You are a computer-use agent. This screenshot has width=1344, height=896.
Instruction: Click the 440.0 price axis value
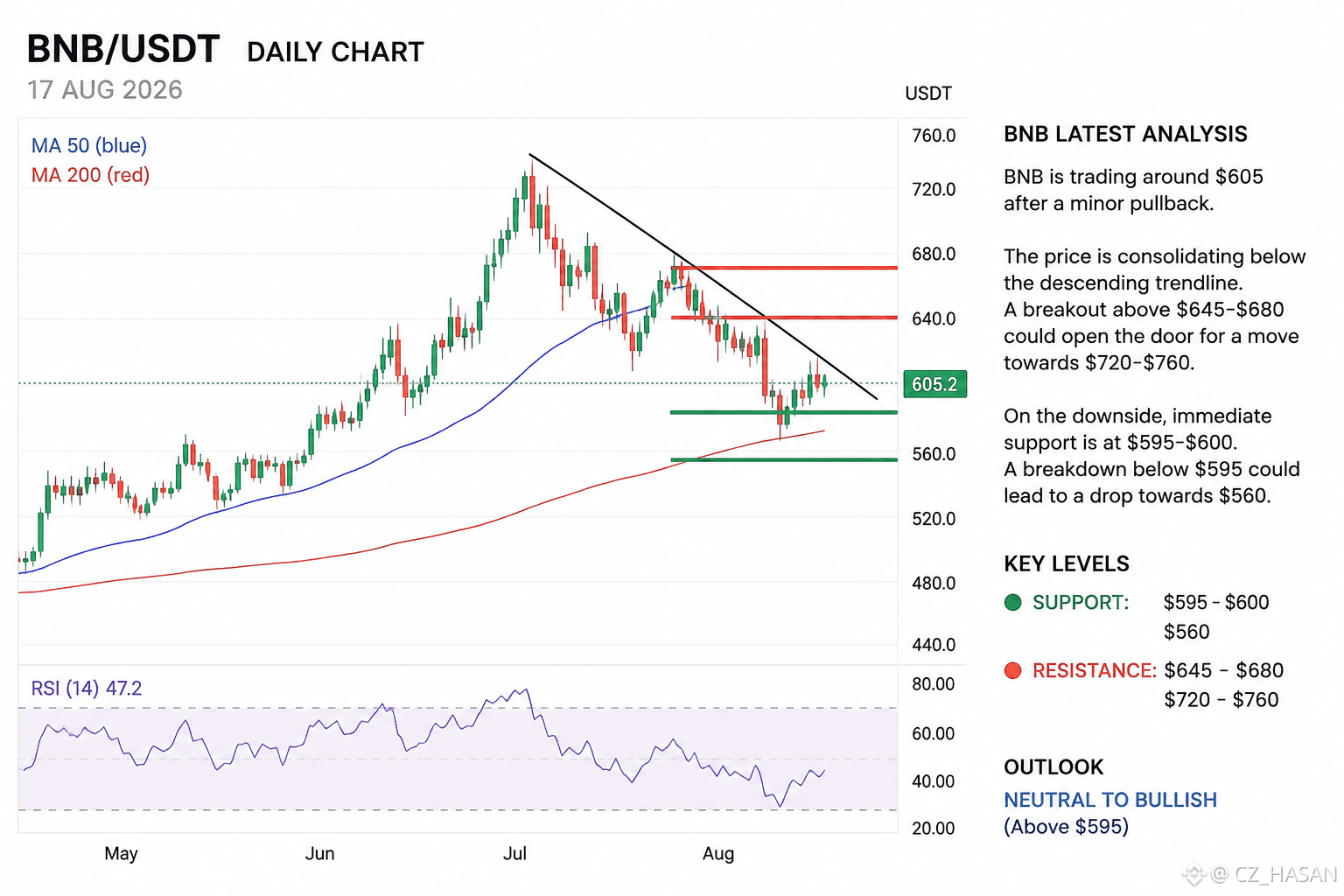(934, 645)
